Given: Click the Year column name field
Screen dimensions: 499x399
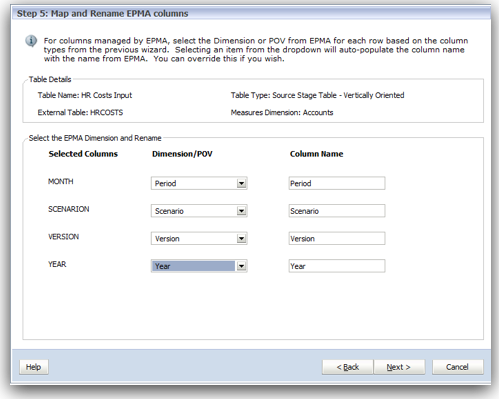Looking at the screenshot, I should [337, 266].
